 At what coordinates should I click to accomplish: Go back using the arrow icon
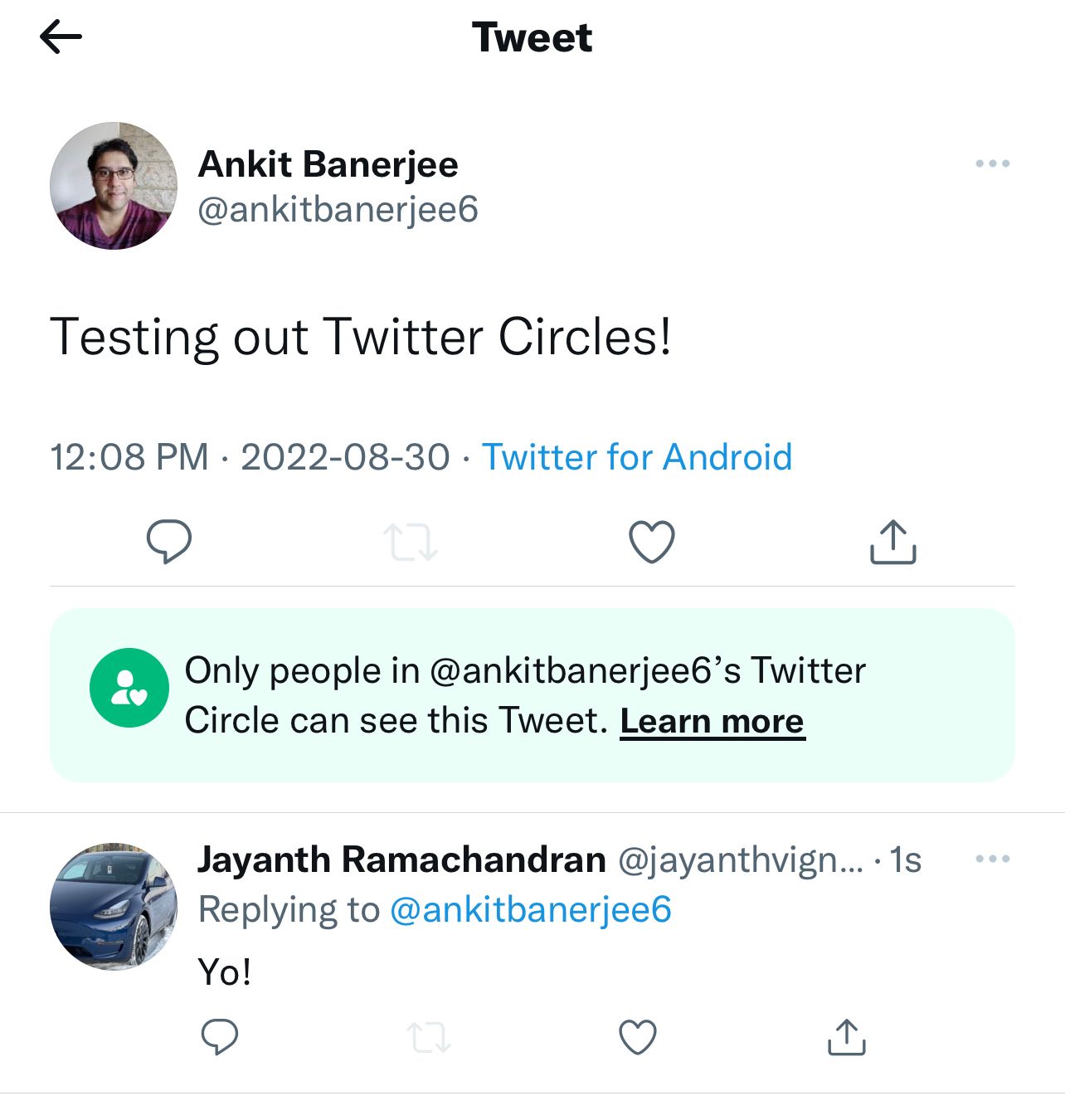click(x=61, y=37)
